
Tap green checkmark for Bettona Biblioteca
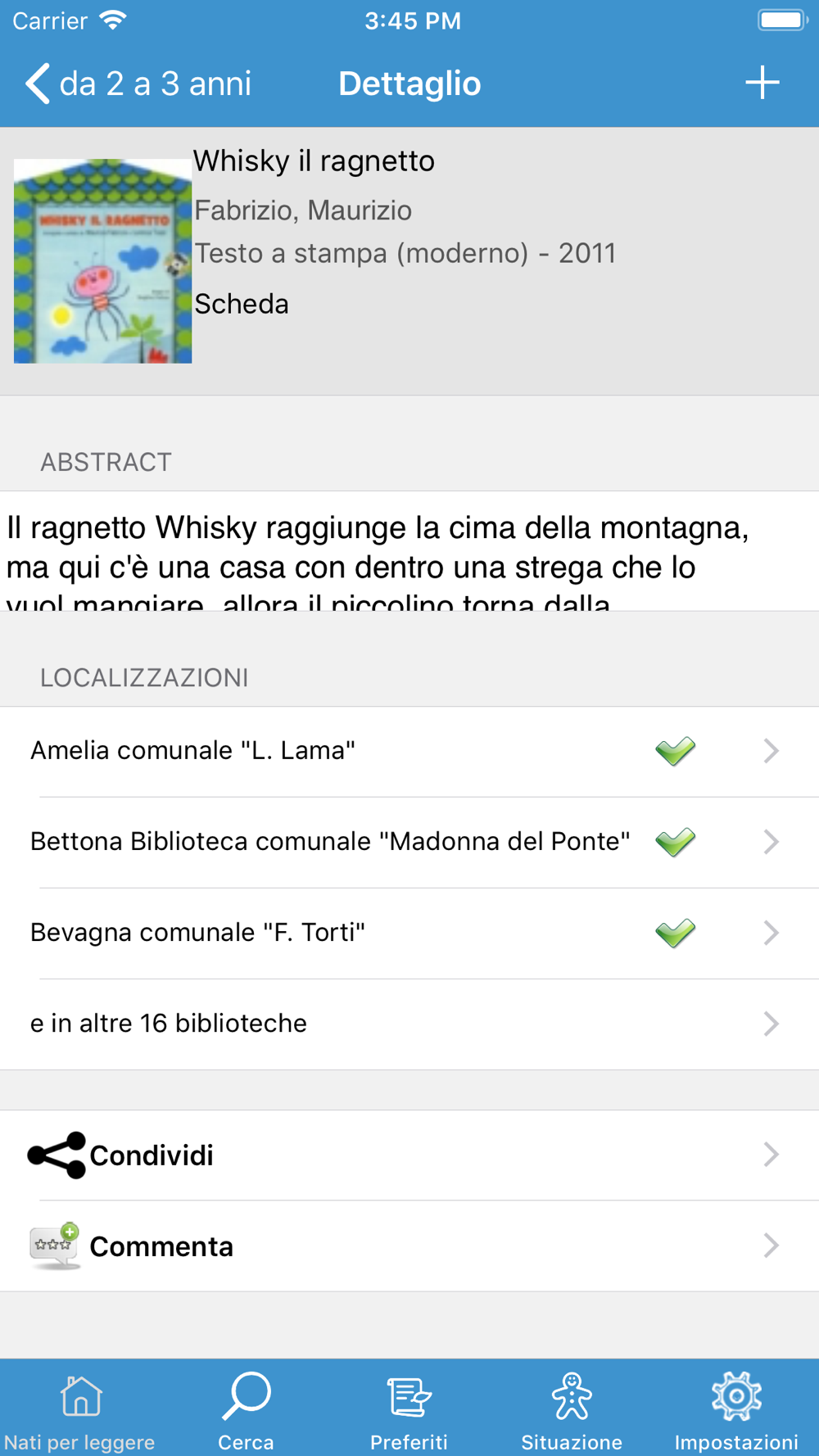coord(676,842)
